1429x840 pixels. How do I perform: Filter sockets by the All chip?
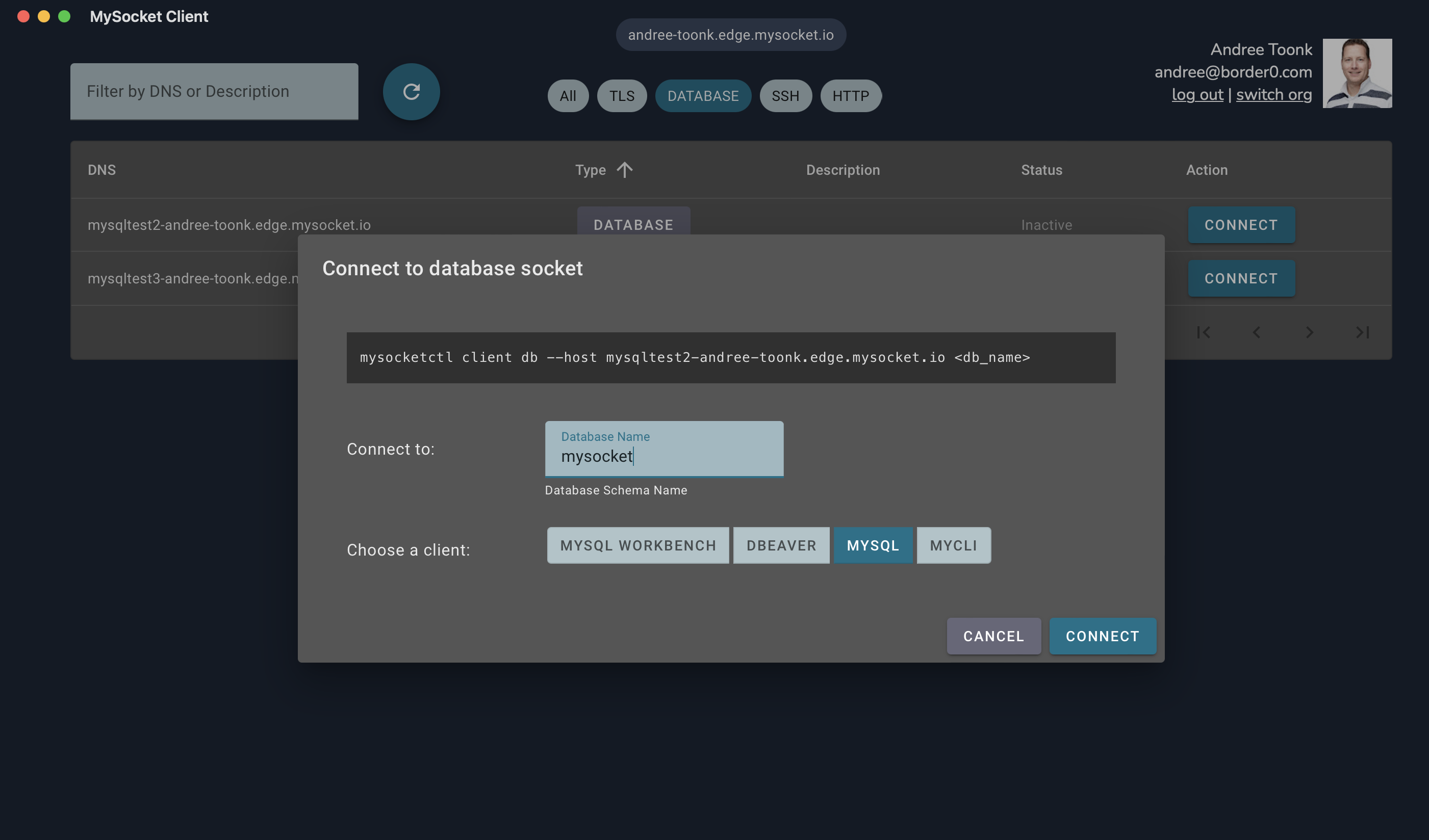pos(568,96)
